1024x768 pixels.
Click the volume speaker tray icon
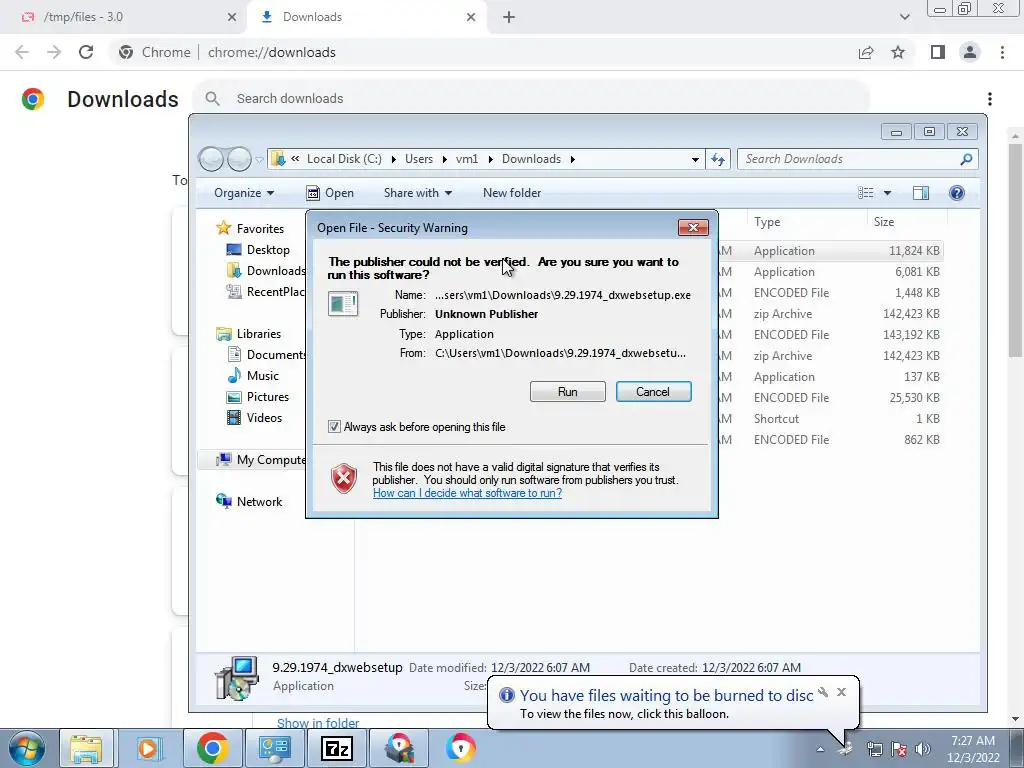point(923,749)
